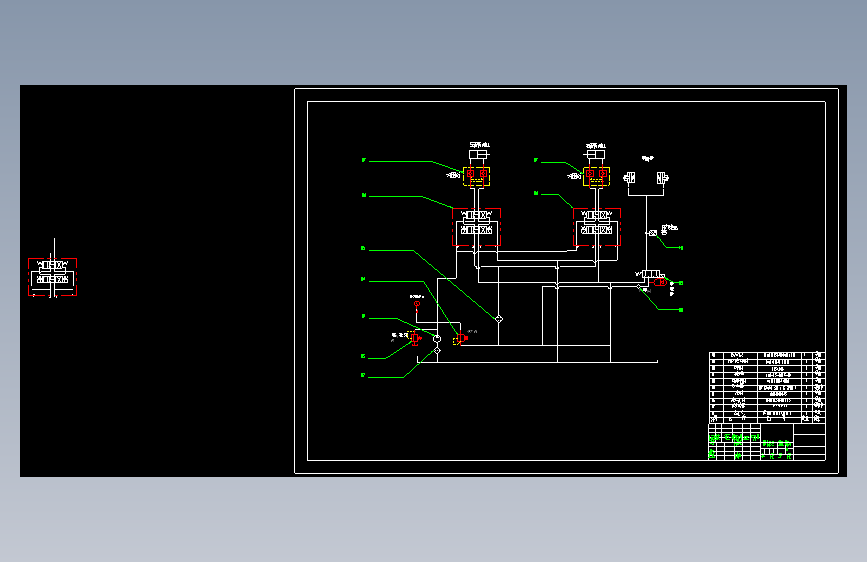Select the detached valve block outside the drawing frame
The height and width of the screenshot is (562, 867).
53,277
